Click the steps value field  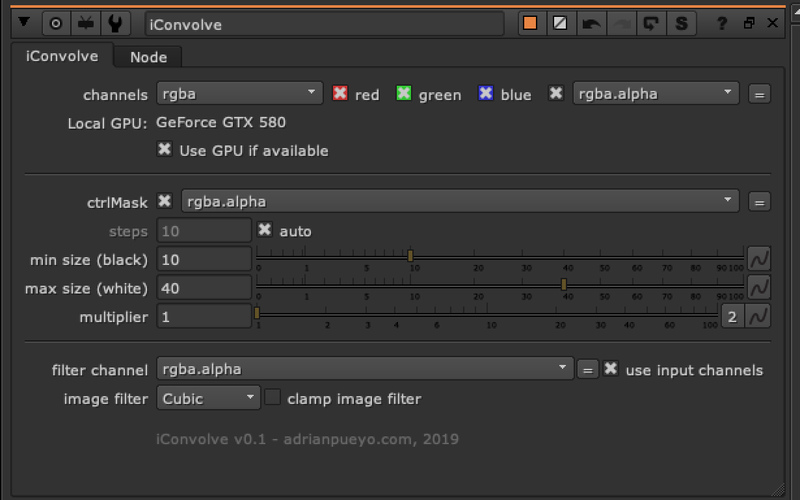204,231
